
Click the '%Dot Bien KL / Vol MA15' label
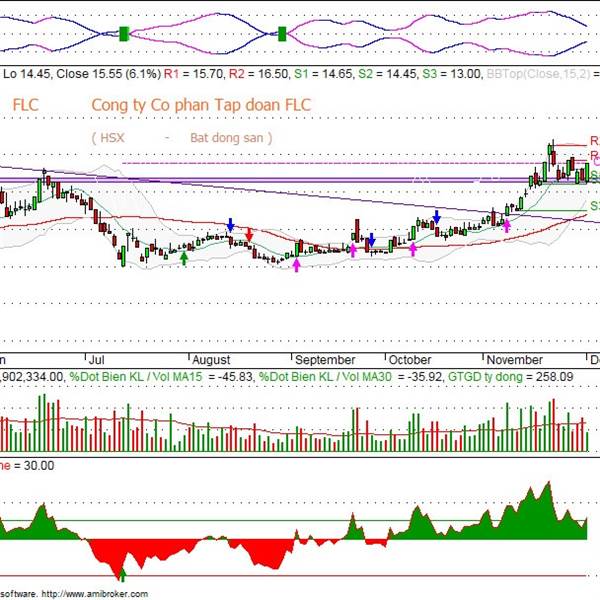point(135,377)
